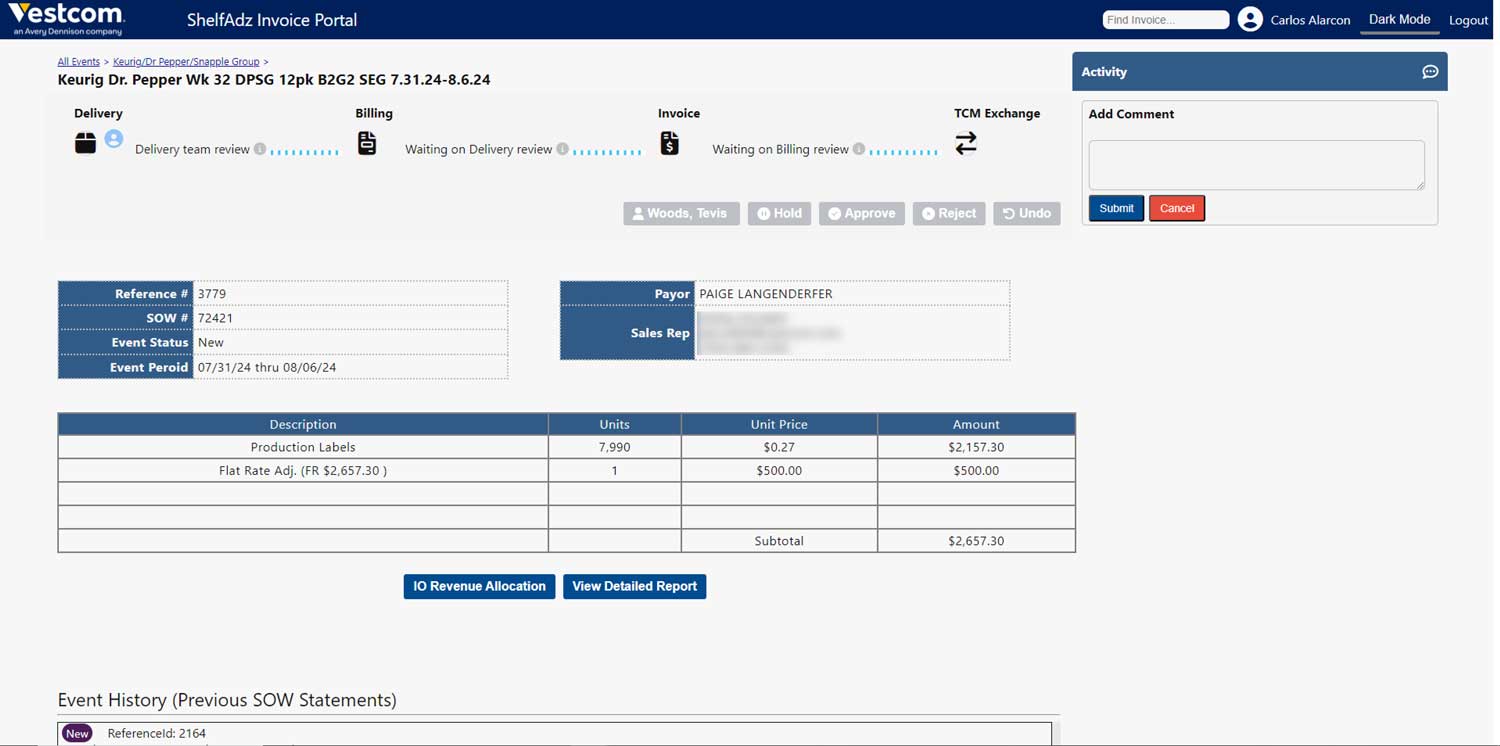This screenshot has width=1500, height=746.
Task: Click the Flat Rate Adj. units value 1
Action: pyautogui.click(x=615, y=470)
